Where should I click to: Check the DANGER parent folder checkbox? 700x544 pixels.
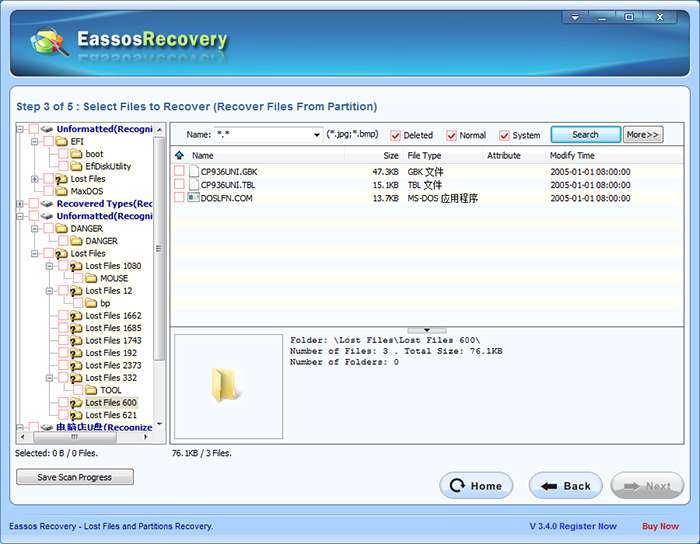[x=49, y=228]
